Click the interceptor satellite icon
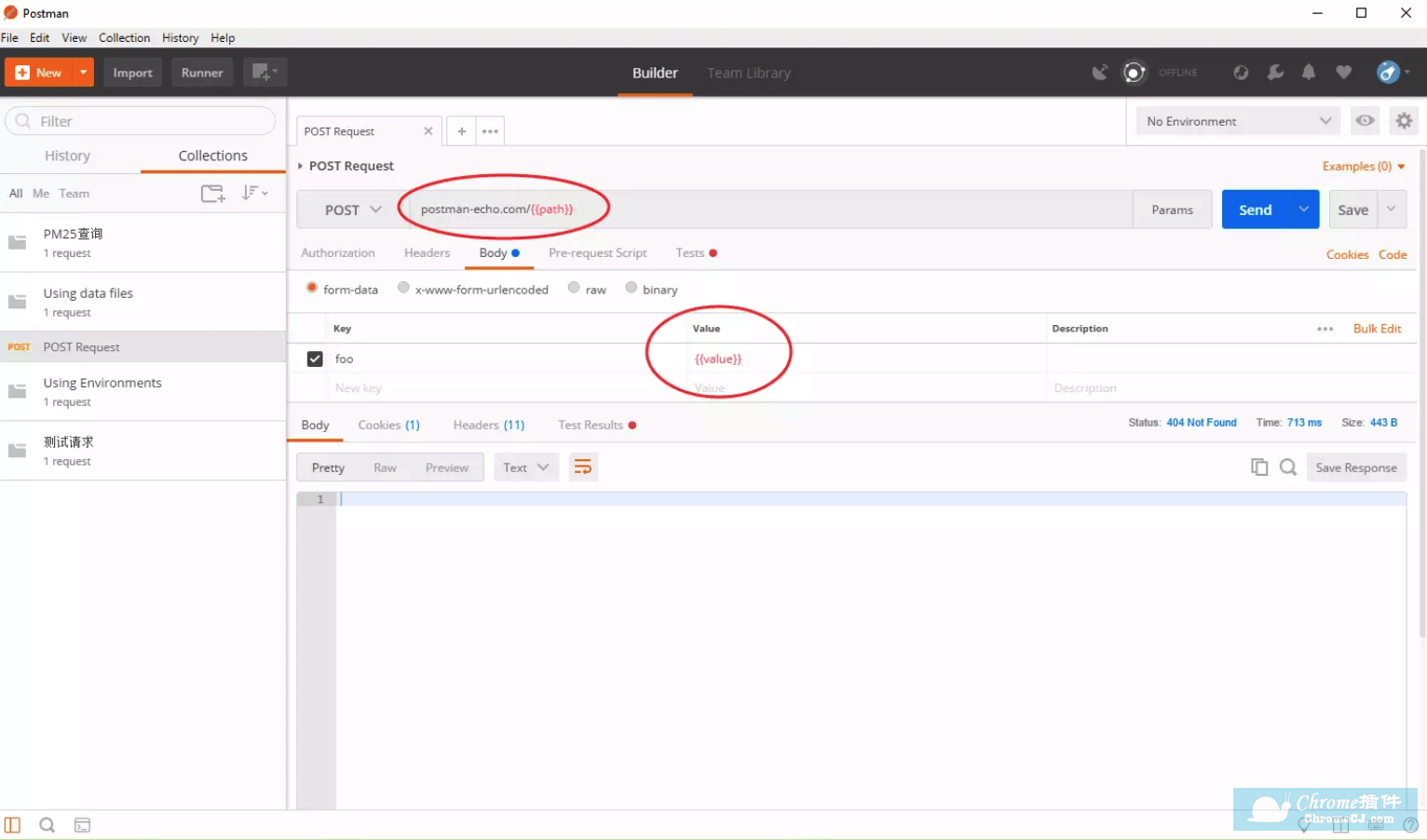 [x=1100, y=73]
